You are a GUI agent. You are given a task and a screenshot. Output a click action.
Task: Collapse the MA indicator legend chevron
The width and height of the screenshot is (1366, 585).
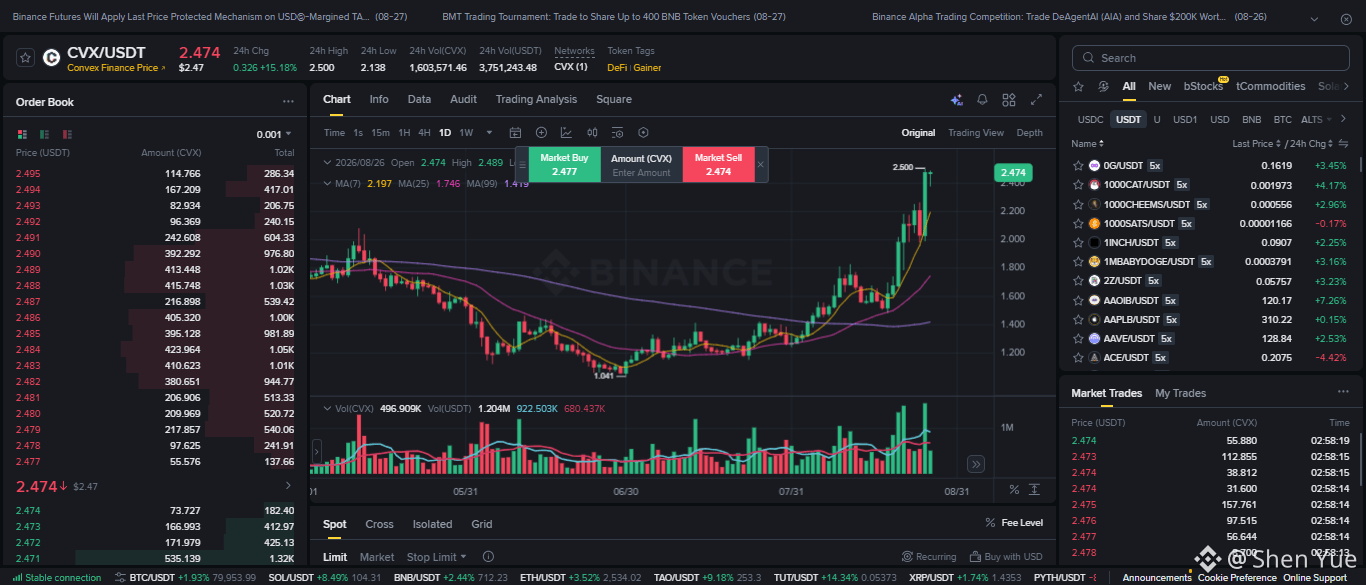pos(327,183)
